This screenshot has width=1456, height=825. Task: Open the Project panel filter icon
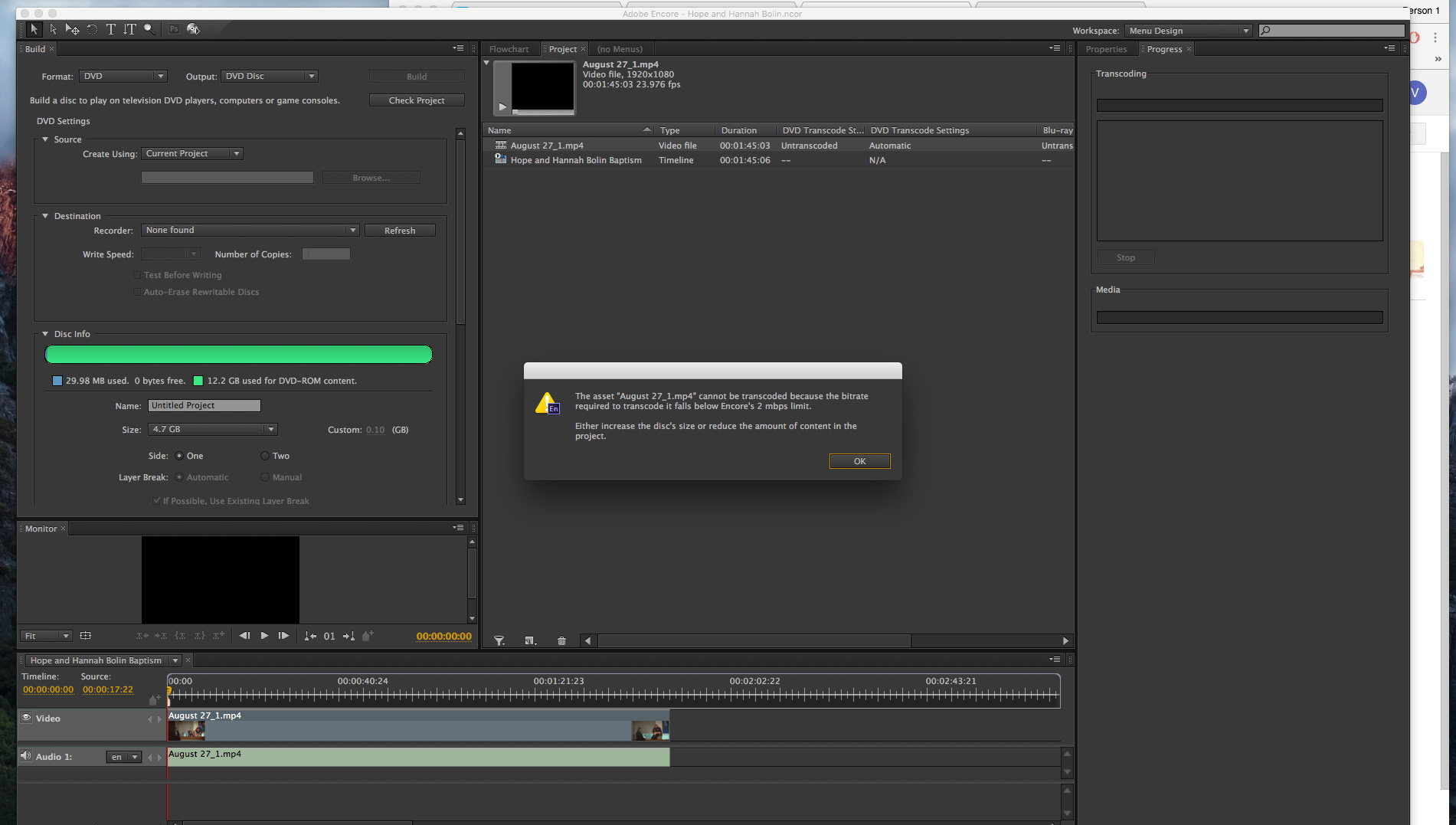(499, 640)
